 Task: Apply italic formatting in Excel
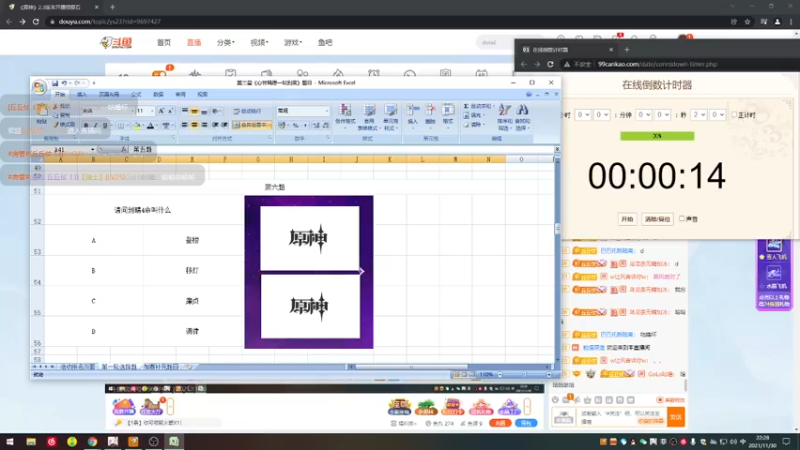pos(95,125)
